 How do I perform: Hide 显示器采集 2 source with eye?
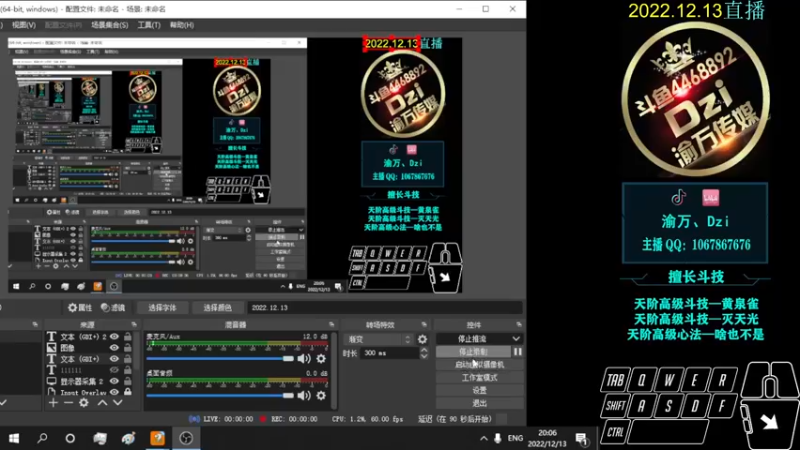pos(114,381)
